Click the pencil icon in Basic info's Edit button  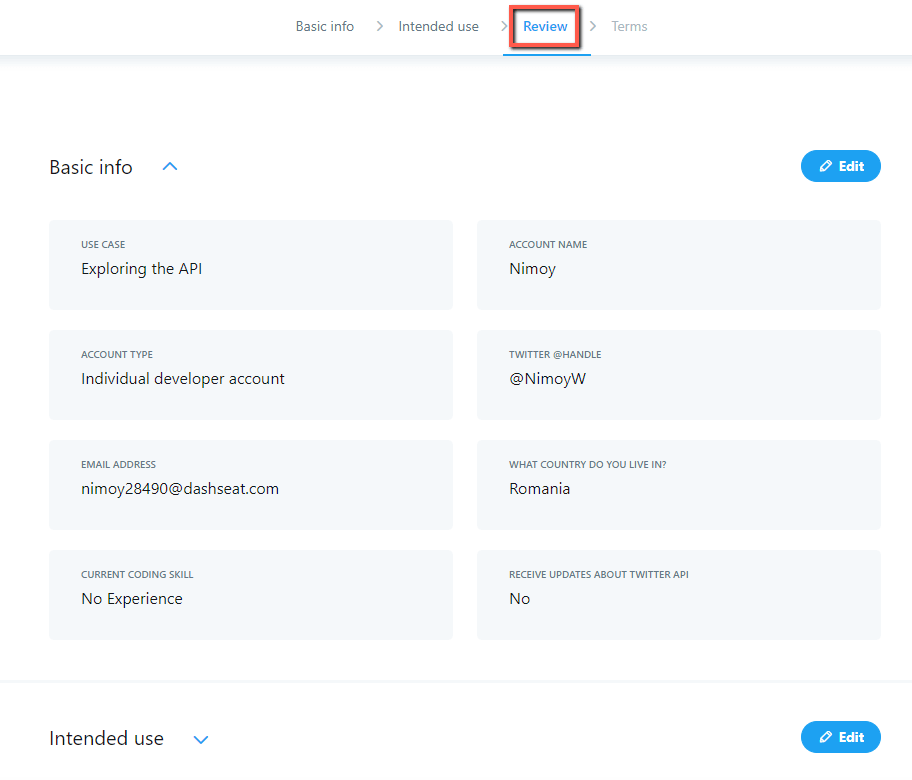(825, 166)
